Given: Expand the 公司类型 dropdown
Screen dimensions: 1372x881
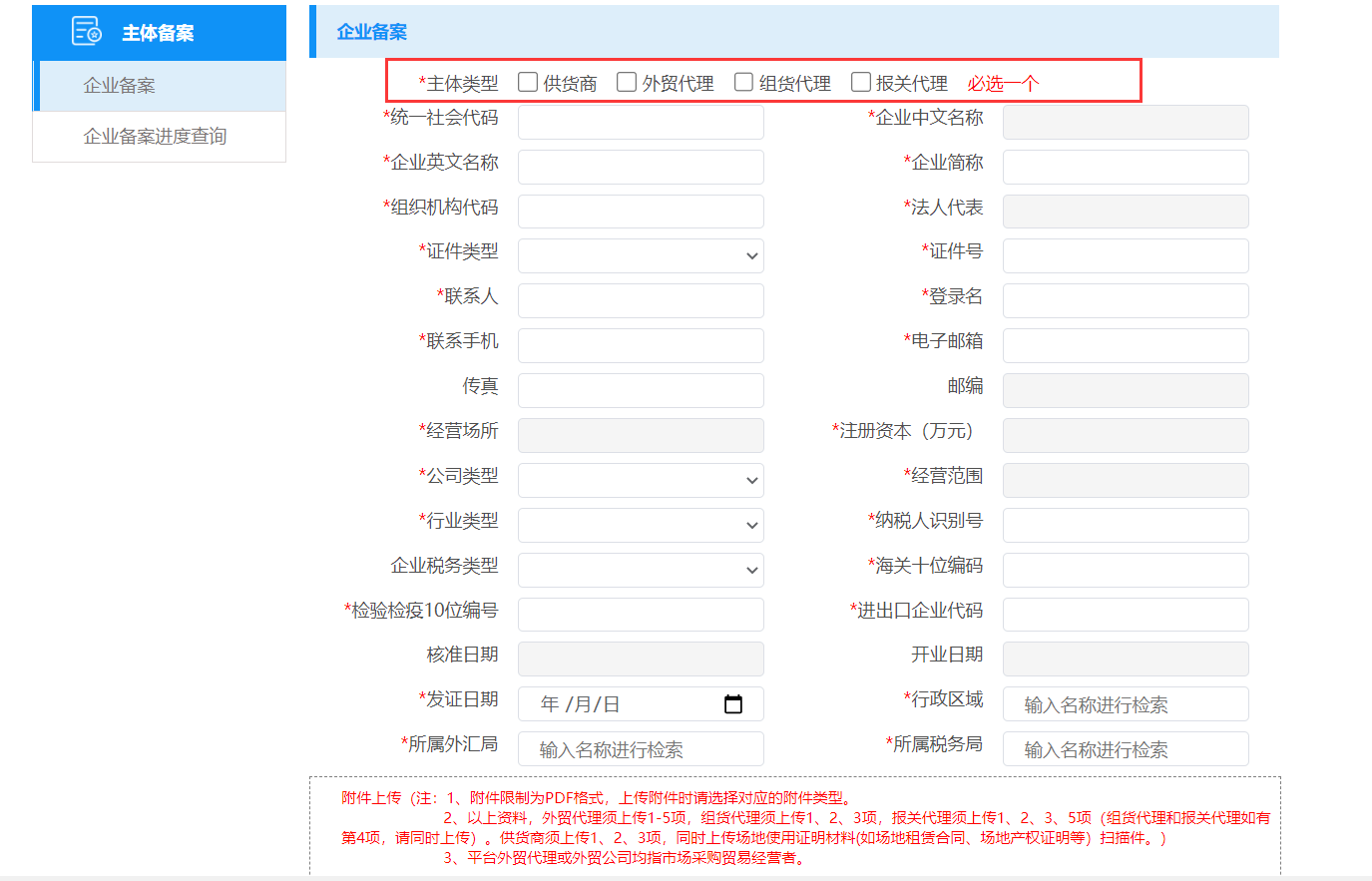Looking at the screenshot, I should pos(640,480).
